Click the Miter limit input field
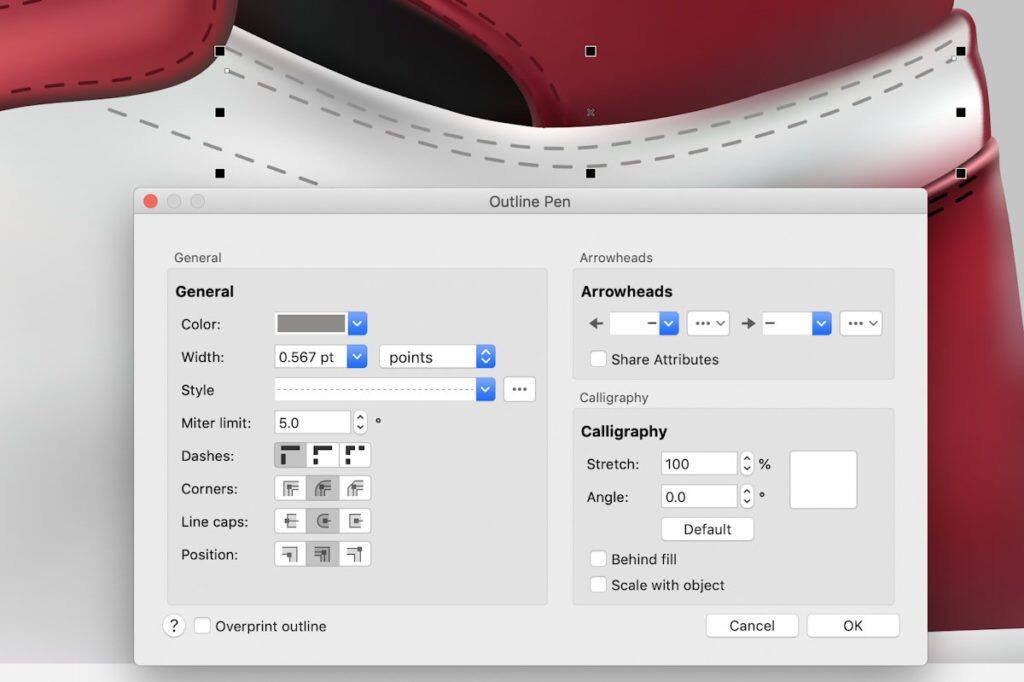1024x682 pixels. click(312, 423)
